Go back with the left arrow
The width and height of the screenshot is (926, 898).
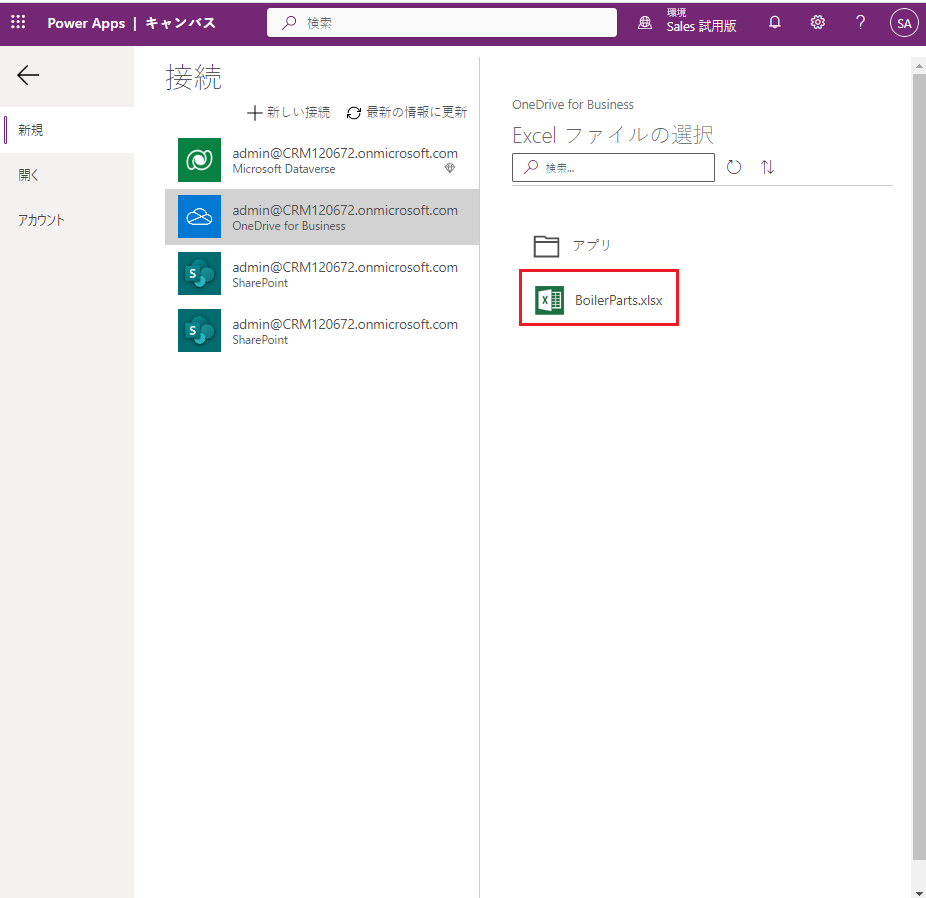pos(28,75)
